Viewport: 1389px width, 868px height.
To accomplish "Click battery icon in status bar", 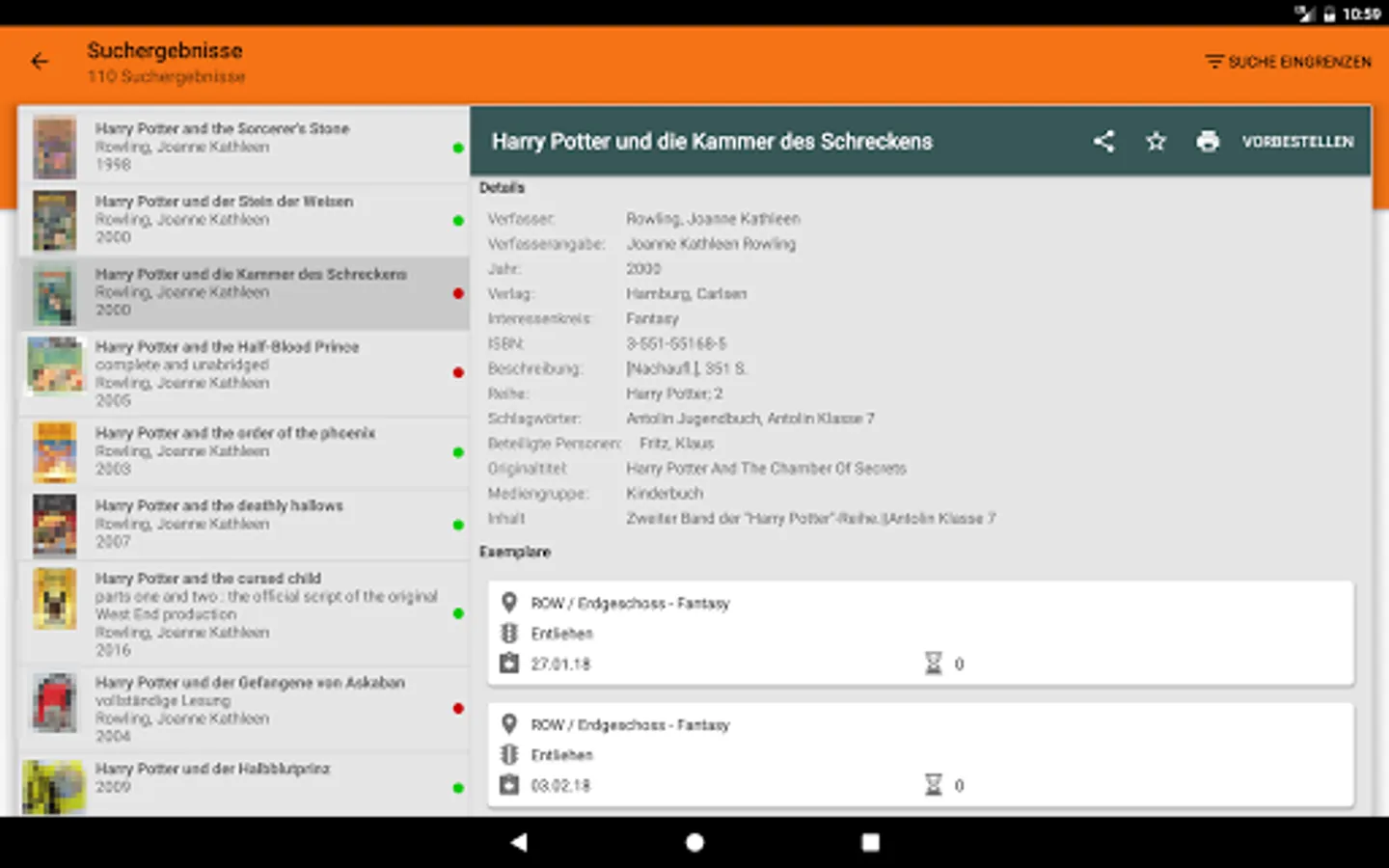I will [x=1329, y=14].
